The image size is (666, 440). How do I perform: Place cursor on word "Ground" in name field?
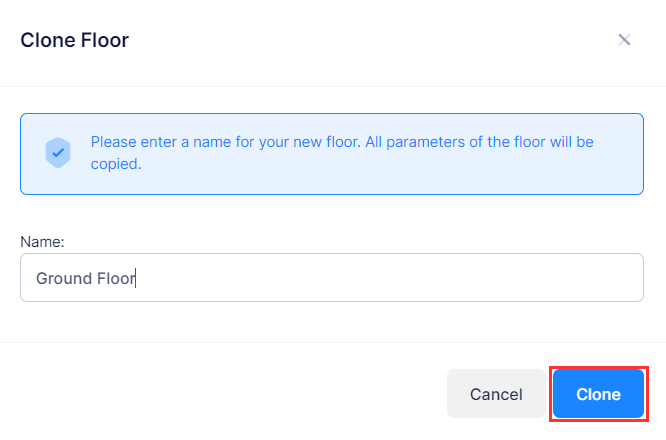pyautogui.click(x=61, y=278)
